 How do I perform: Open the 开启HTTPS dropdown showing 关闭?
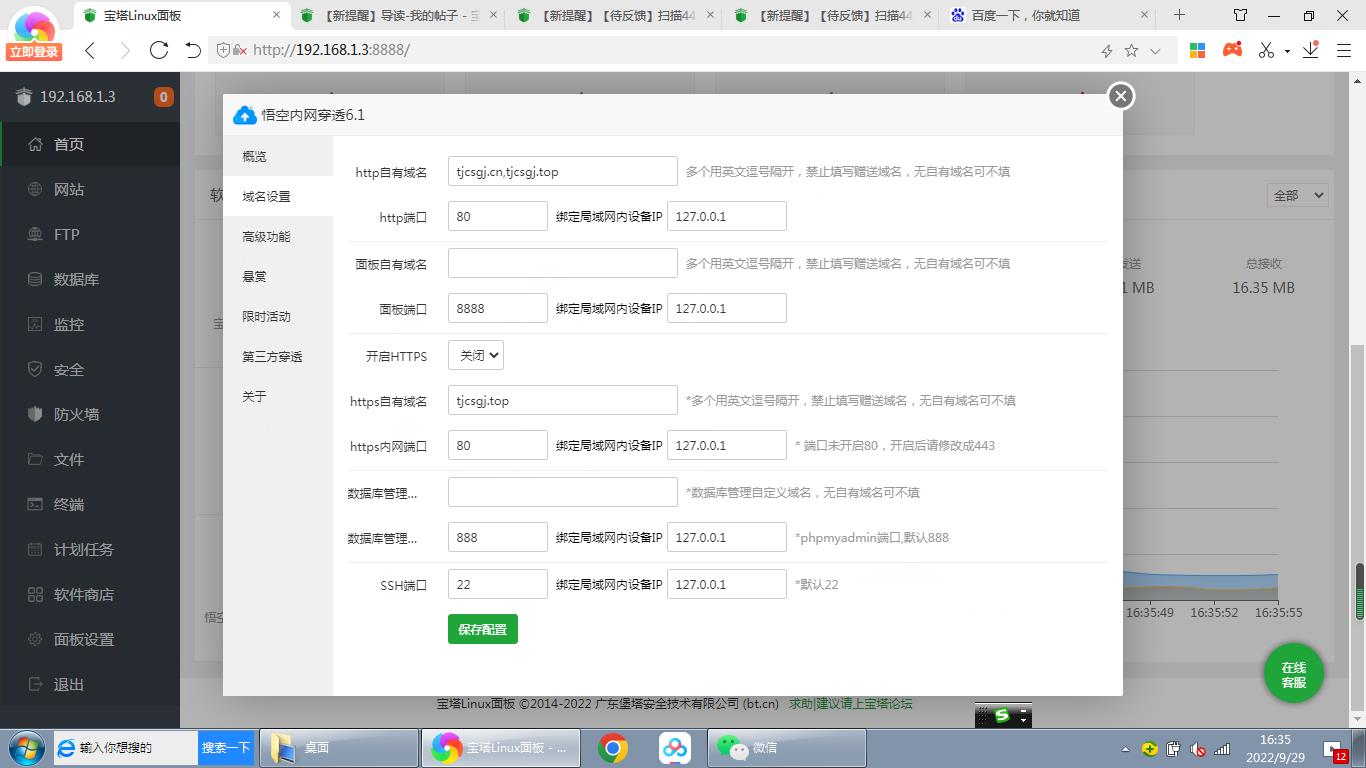[476, 355]
